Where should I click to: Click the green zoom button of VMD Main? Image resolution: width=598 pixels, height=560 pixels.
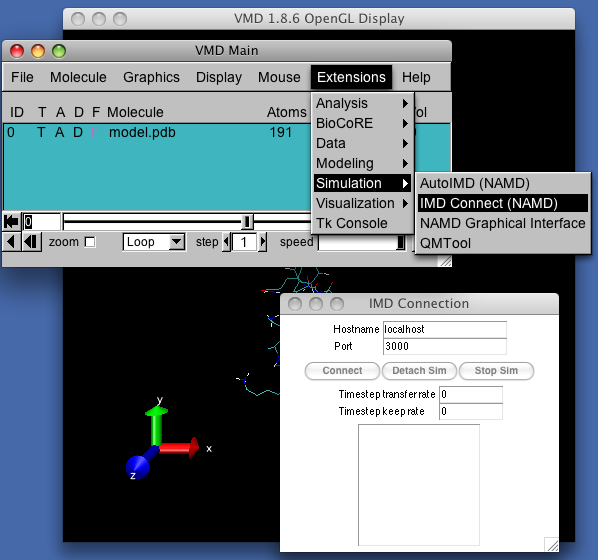click(x=59, y=51)
